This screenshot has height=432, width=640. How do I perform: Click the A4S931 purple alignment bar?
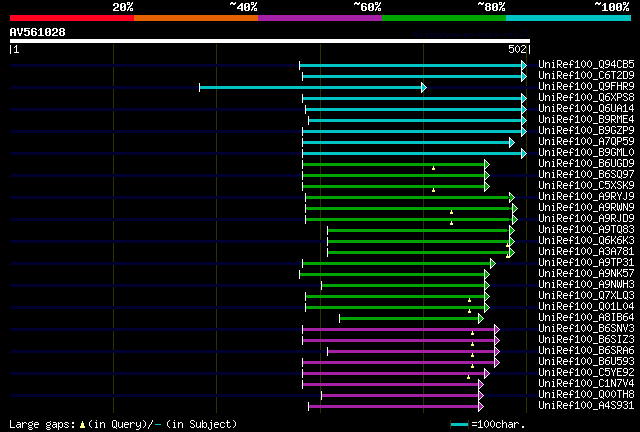tap(396, 407)
